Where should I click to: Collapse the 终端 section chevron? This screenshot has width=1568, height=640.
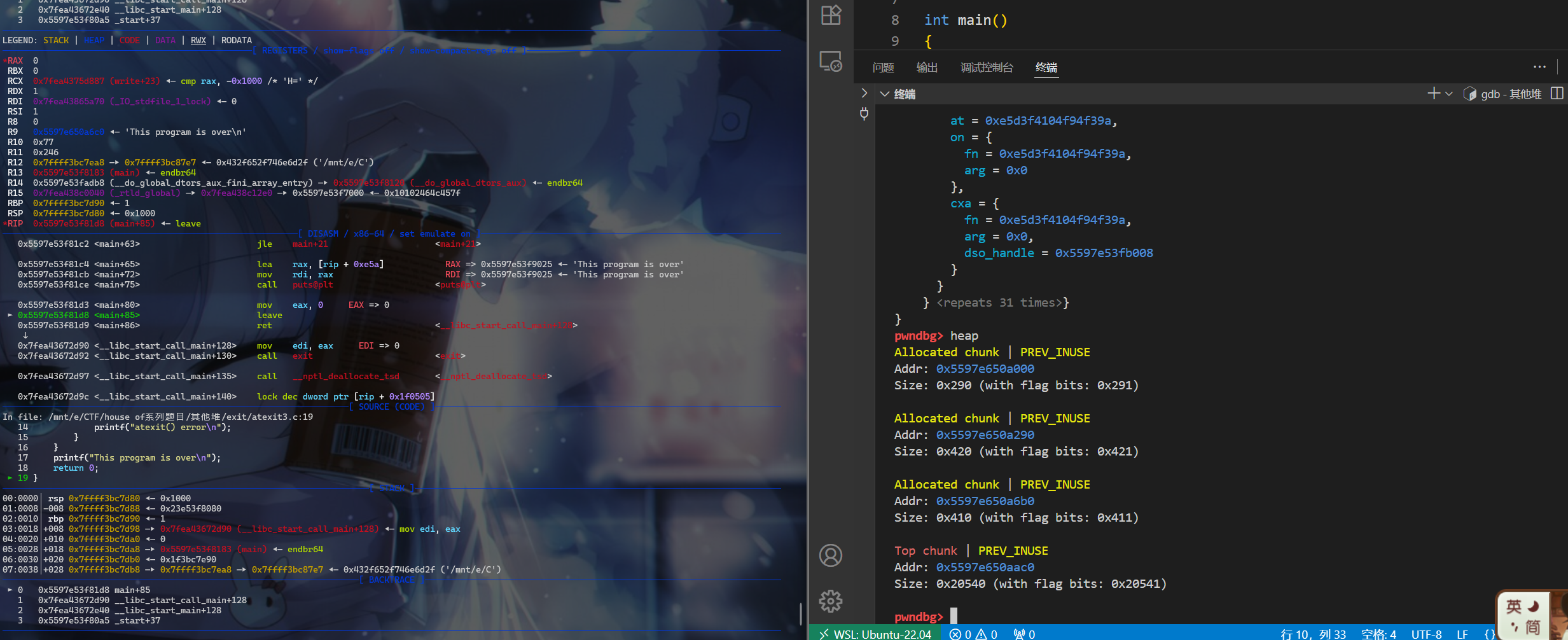[884, 94]
